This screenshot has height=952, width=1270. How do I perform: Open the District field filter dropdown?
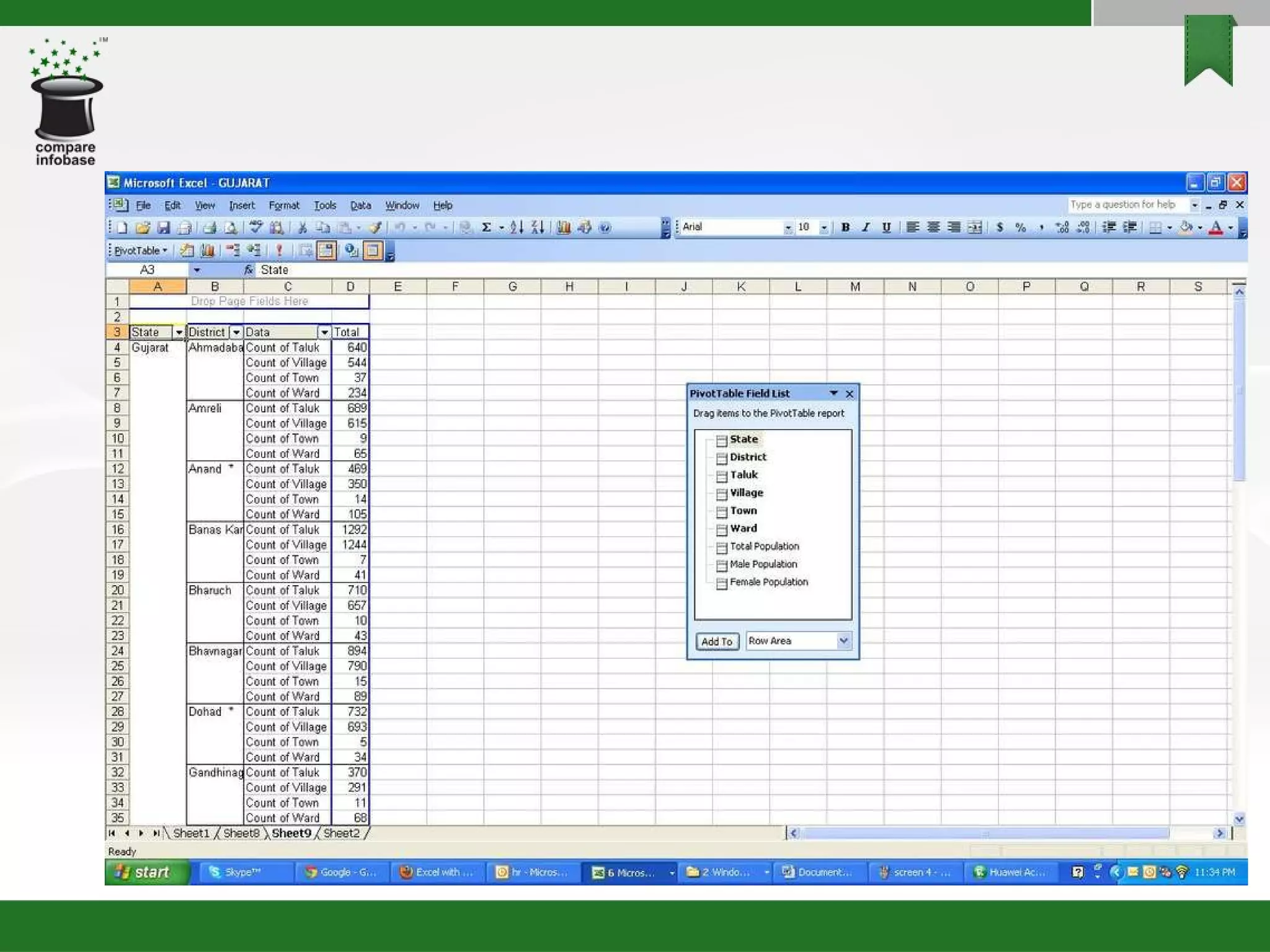(236, 333)
